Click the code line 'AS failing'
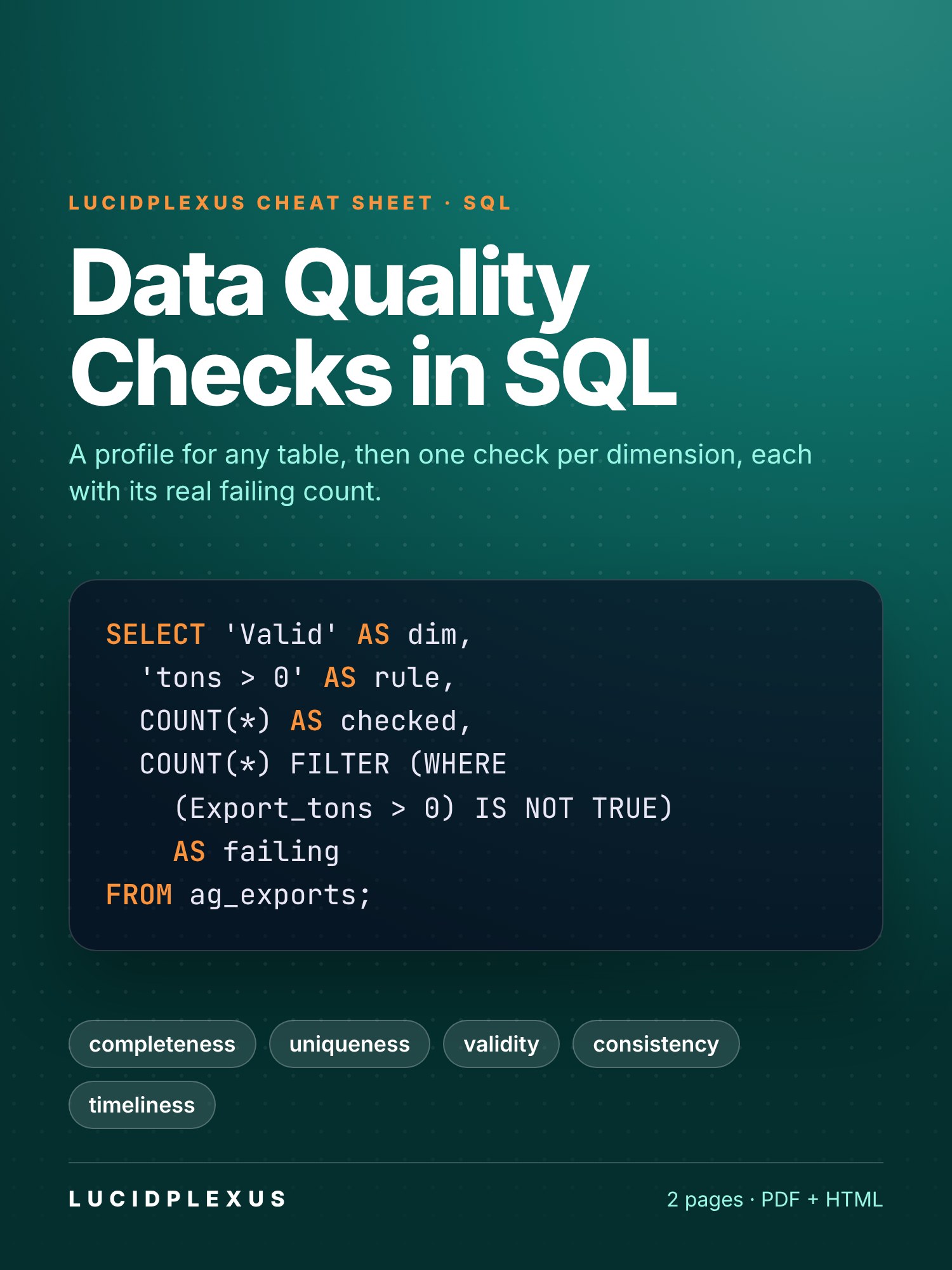The width and height of the screenshot is (952, 1270). [x=256, y=852]
